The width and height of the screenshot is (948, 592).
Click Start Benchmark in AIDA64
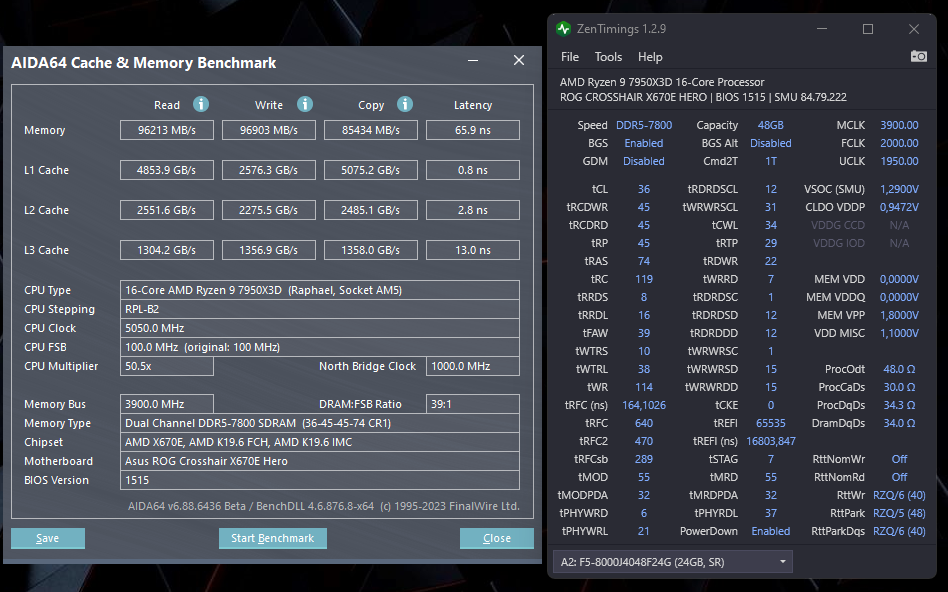click(x=273, y=538)
